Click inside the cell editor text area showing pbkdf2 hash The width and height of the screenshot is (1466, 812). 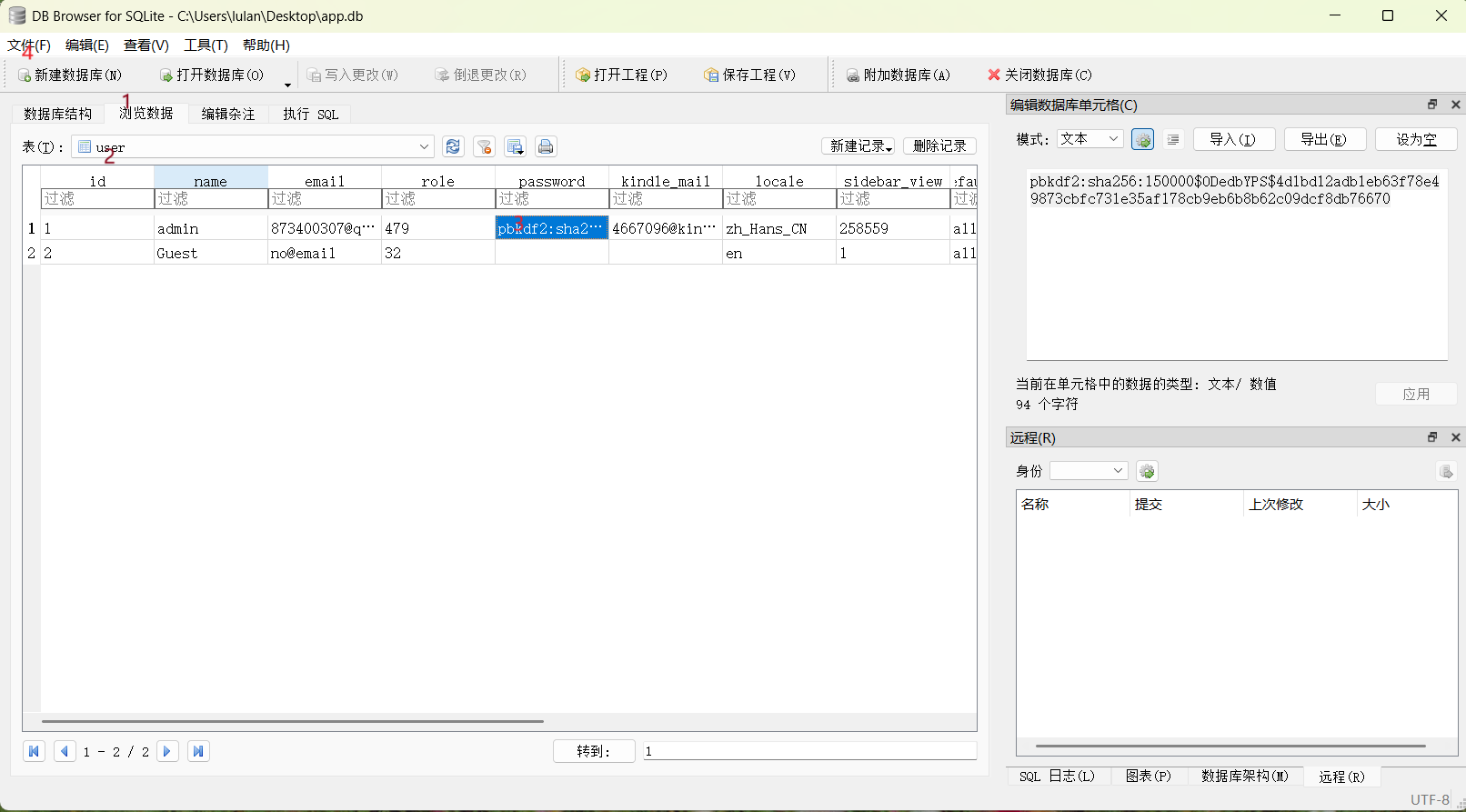[x=1237, y=264]
